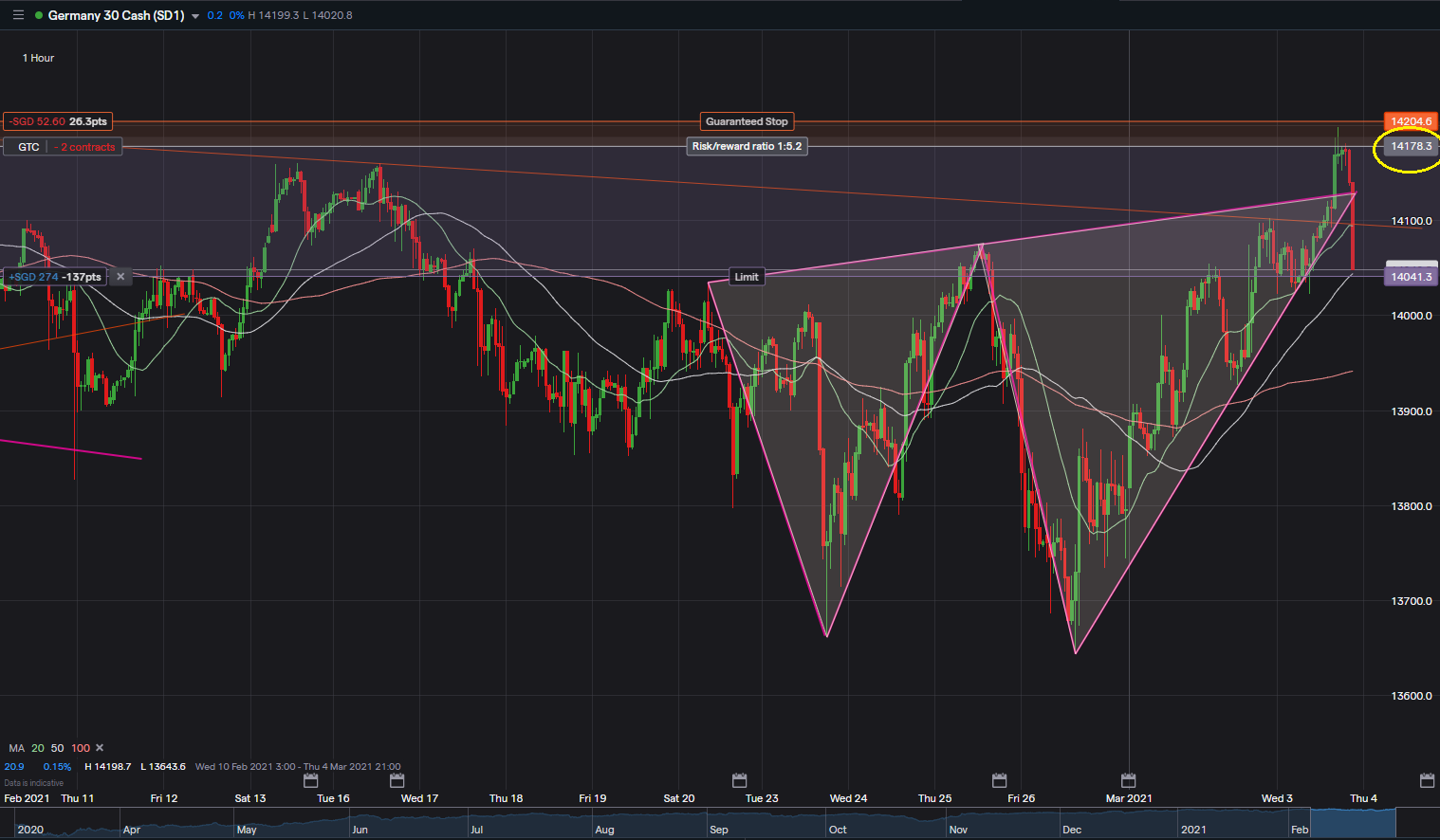The width and height of the screenshot is (1440, 840).
Task: Open the GTC order duration option
Action: tap(28, 147)
